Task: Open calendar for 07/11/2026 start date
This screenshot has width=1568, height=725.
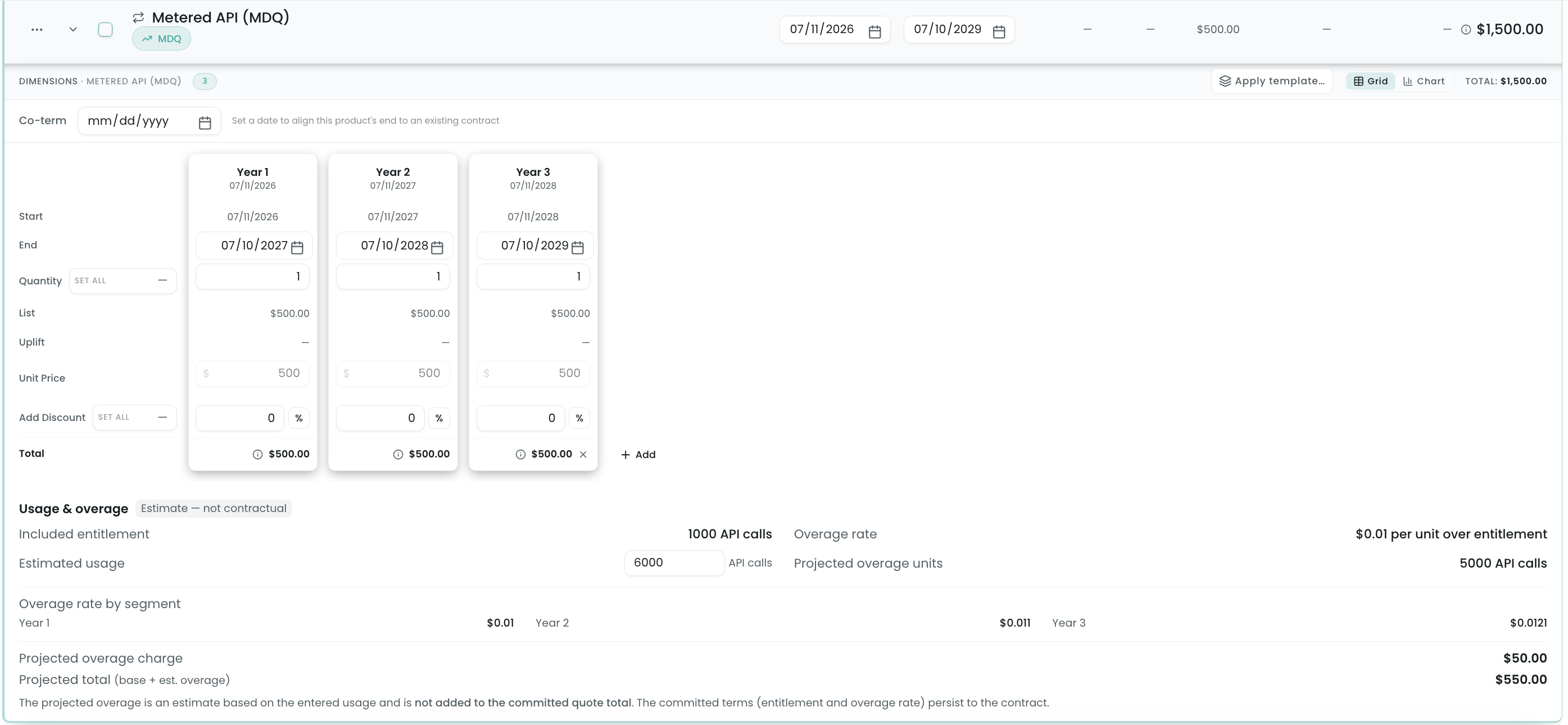Action: coord(874,31)
